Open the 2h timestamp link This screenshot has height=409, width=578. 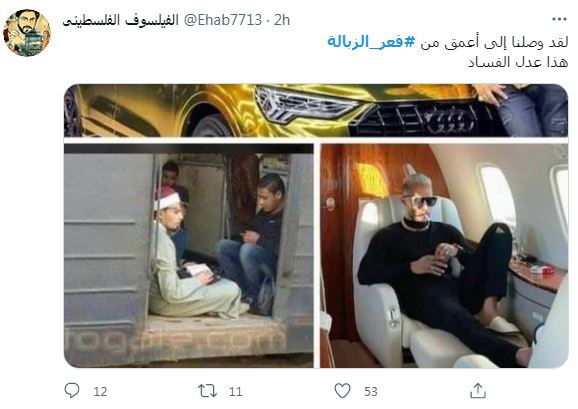click(x=282, y=20)
